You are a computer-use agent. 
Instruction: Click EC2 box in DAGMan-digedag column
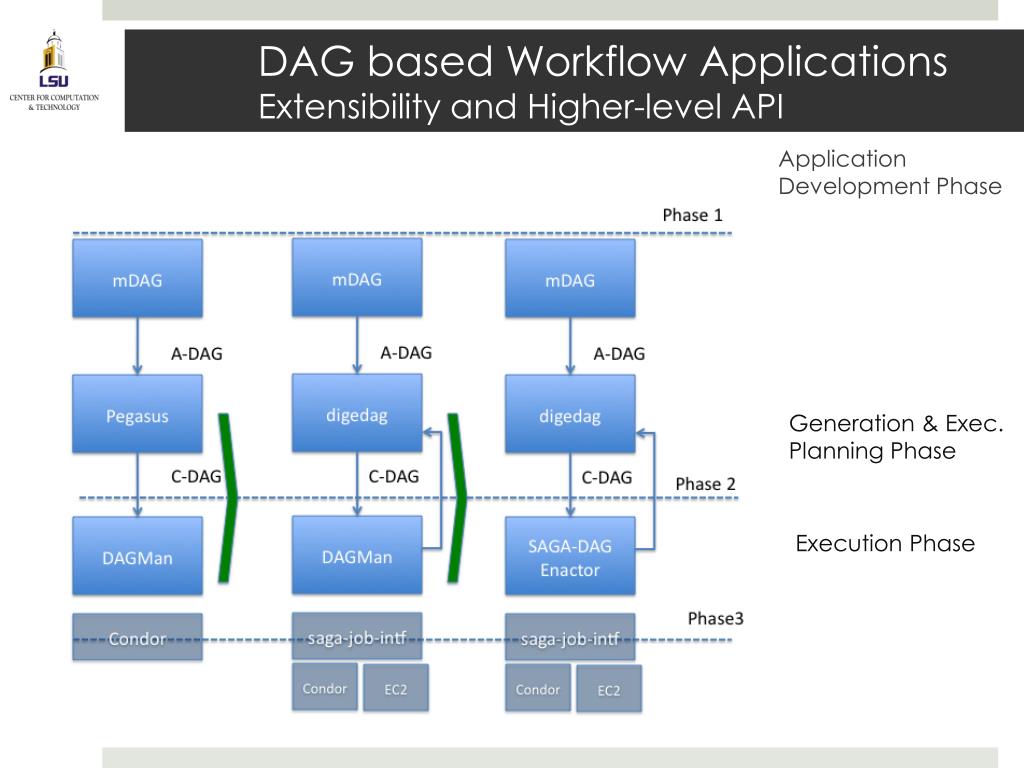pos(396,688)
